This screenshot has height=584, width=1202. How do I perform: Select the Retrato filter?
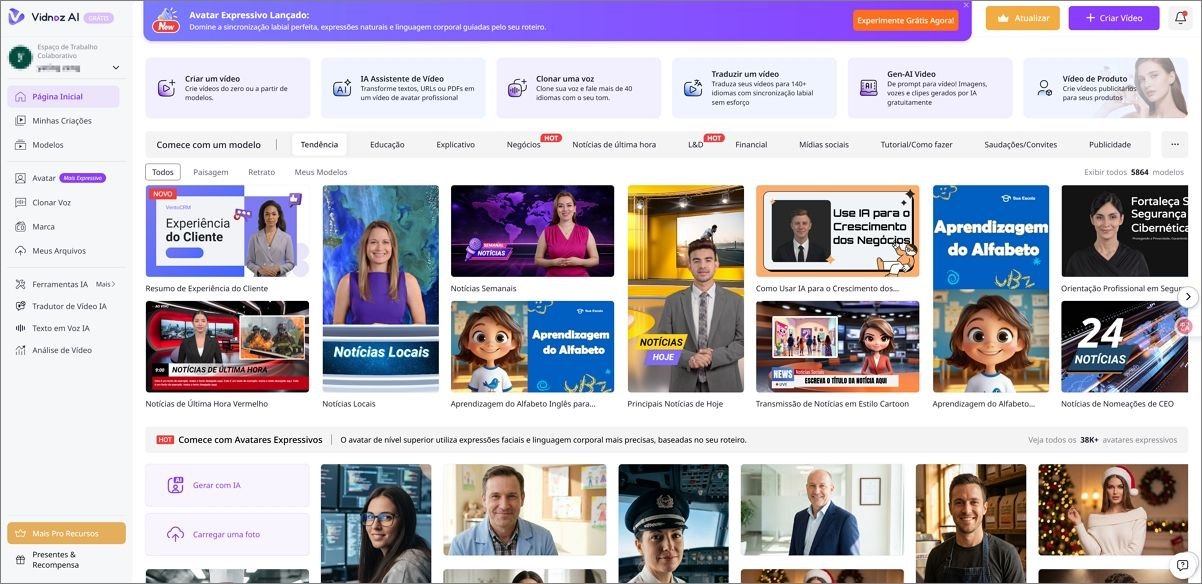(262, 172)
